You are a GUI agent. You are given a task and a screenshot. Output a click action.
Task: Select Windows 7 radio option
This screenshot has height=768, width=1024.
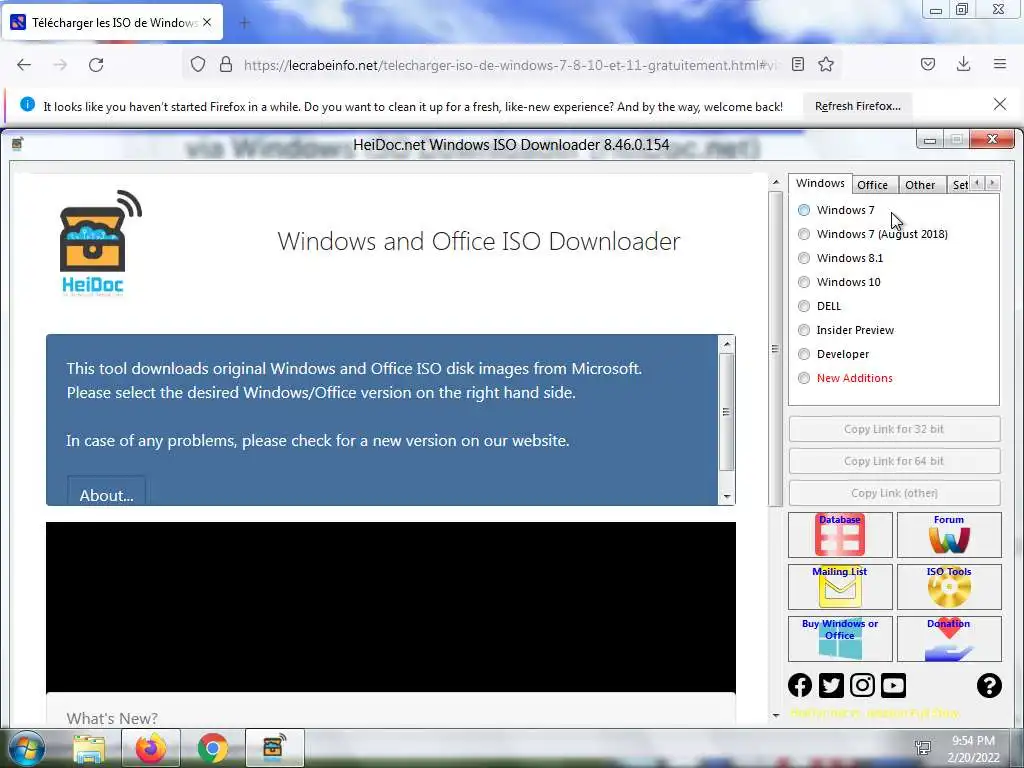[836, 210]
